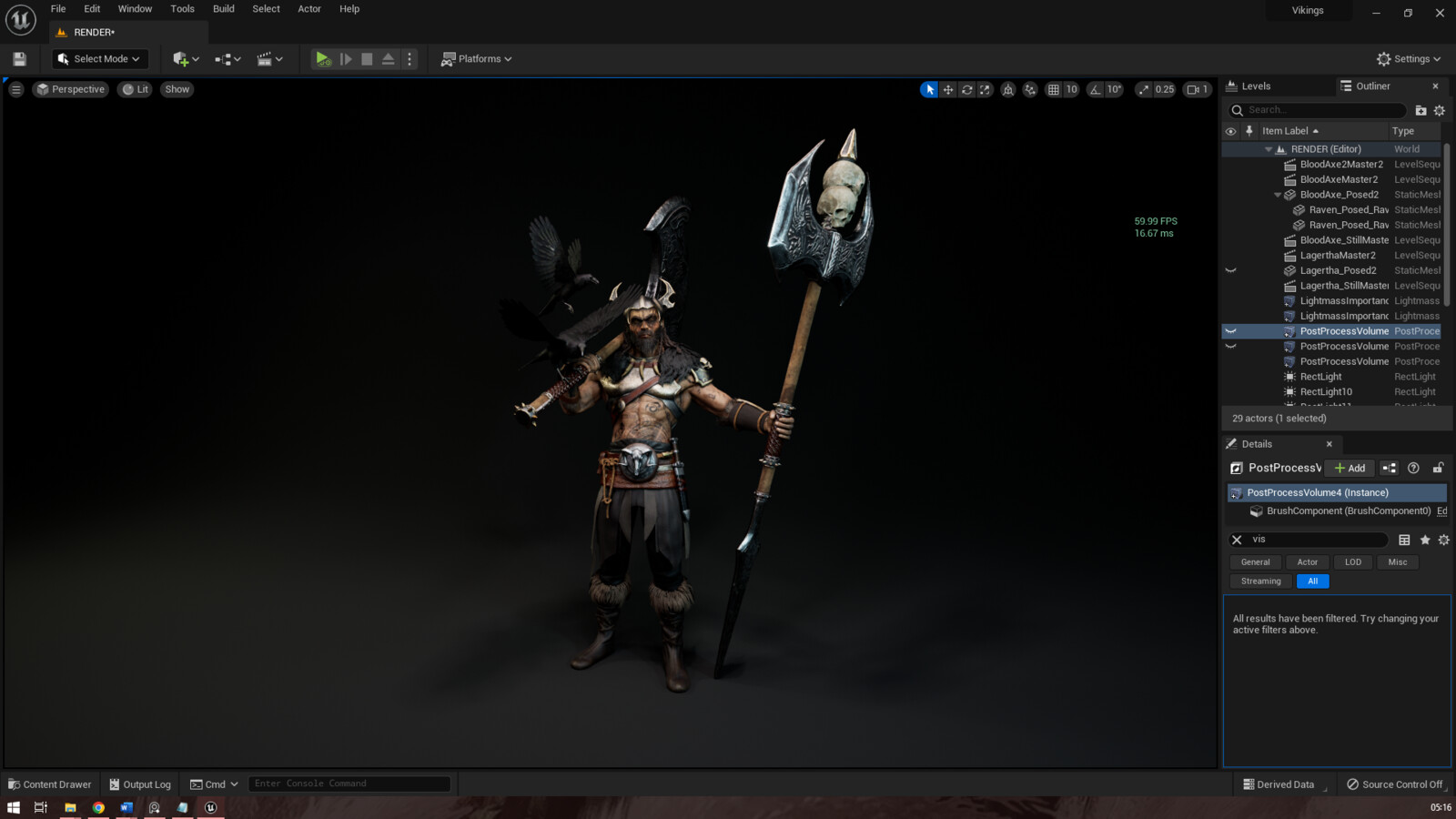Image resolution: width=1456 pixels, height=819 pixels.
Task: Open grid snap size value 10
Action: pyautogui.click(x=1071, y=89)
